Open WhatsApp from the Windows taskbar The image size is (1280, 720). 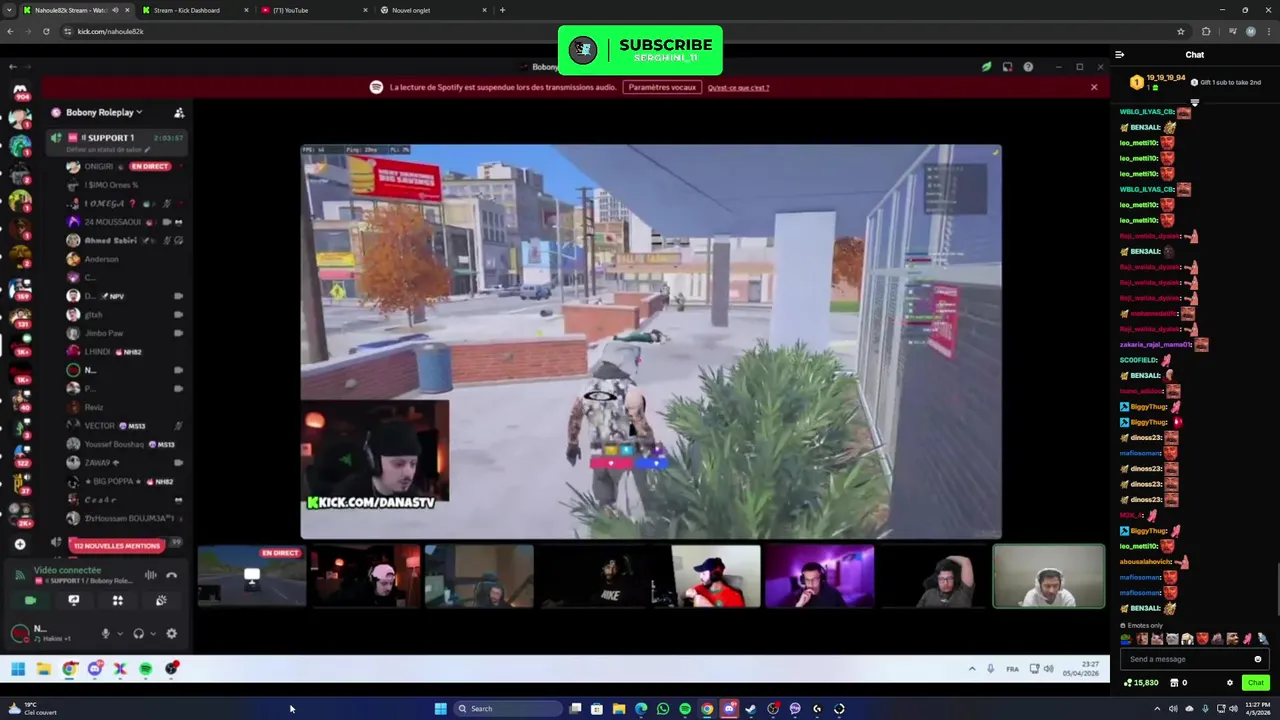point(663,709)
